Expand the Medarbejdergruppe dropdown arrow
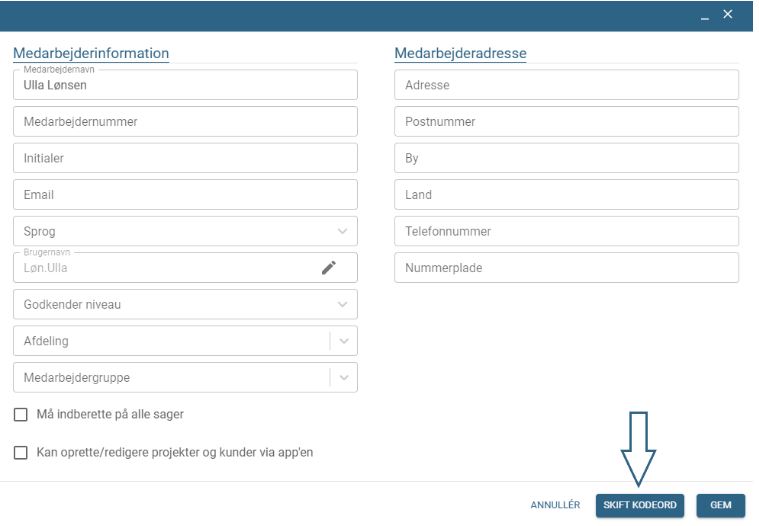The width and height of the screenshot is (759, 526). click(x=343, y=378)
